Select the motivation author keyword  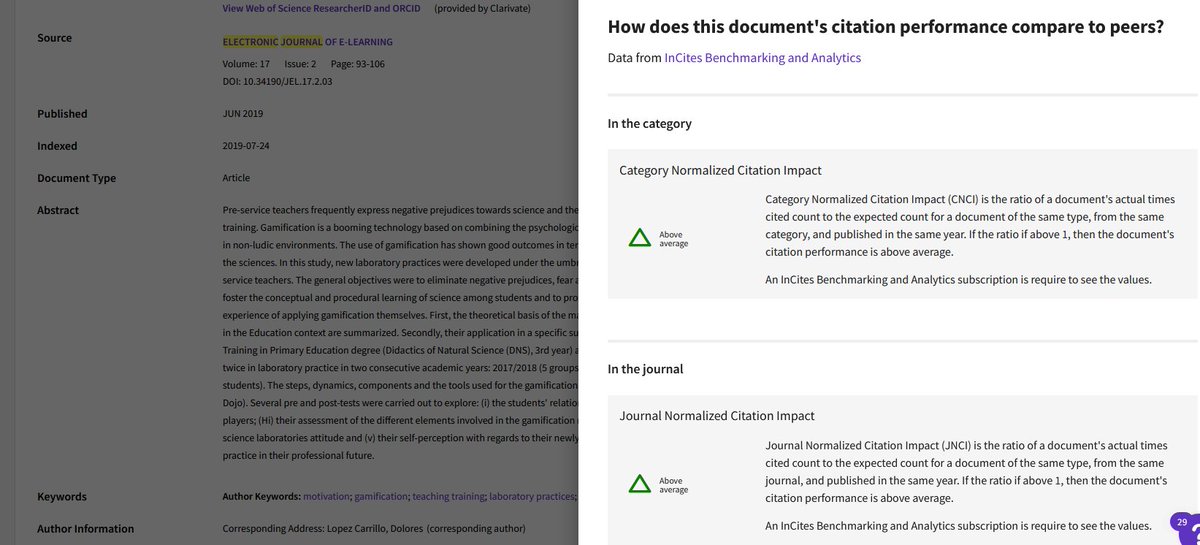tap(326, 497)
